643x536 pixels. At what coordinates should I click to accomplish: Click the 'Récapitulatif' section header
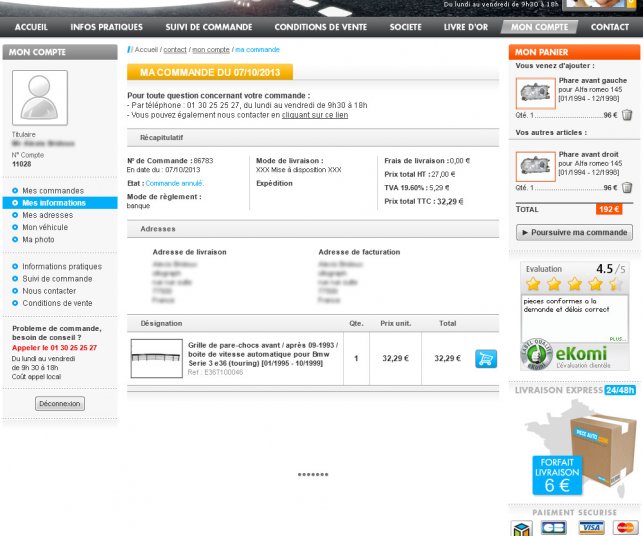point(313,138)
